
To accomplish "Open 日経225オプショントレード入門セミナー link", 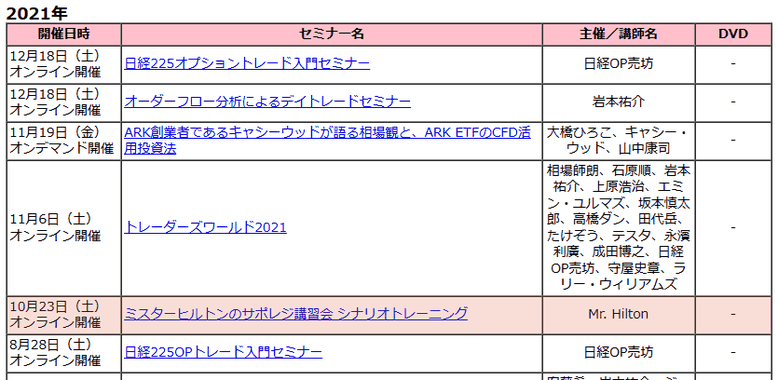I will tap(247, 64).
